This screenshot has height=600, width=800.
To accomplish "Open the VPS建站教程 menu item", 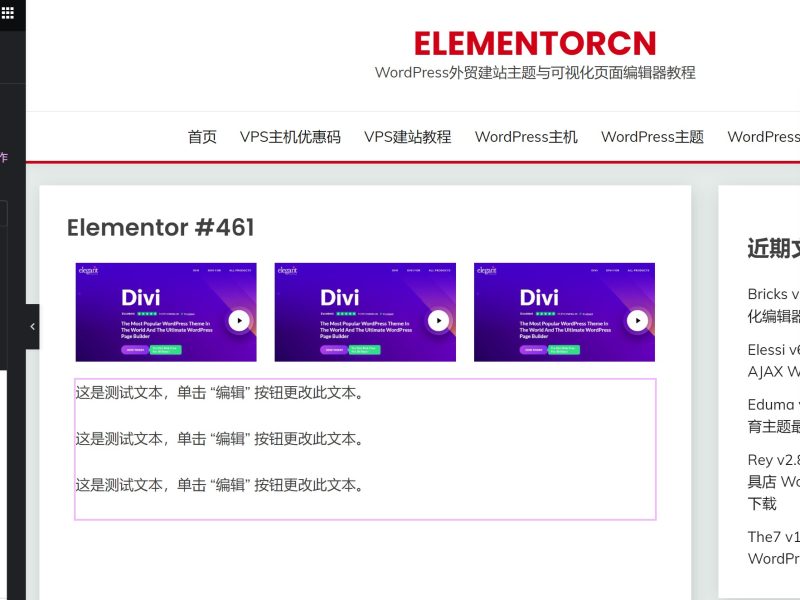I will point(408,137).
